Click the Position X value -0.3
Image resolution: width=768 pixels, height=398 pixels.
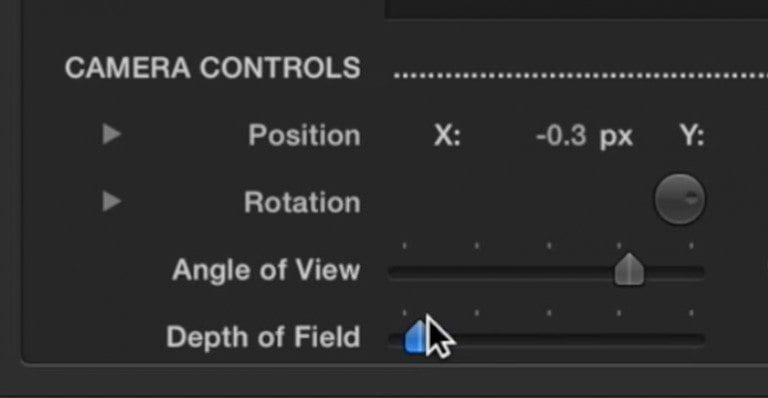click(561, 135)
